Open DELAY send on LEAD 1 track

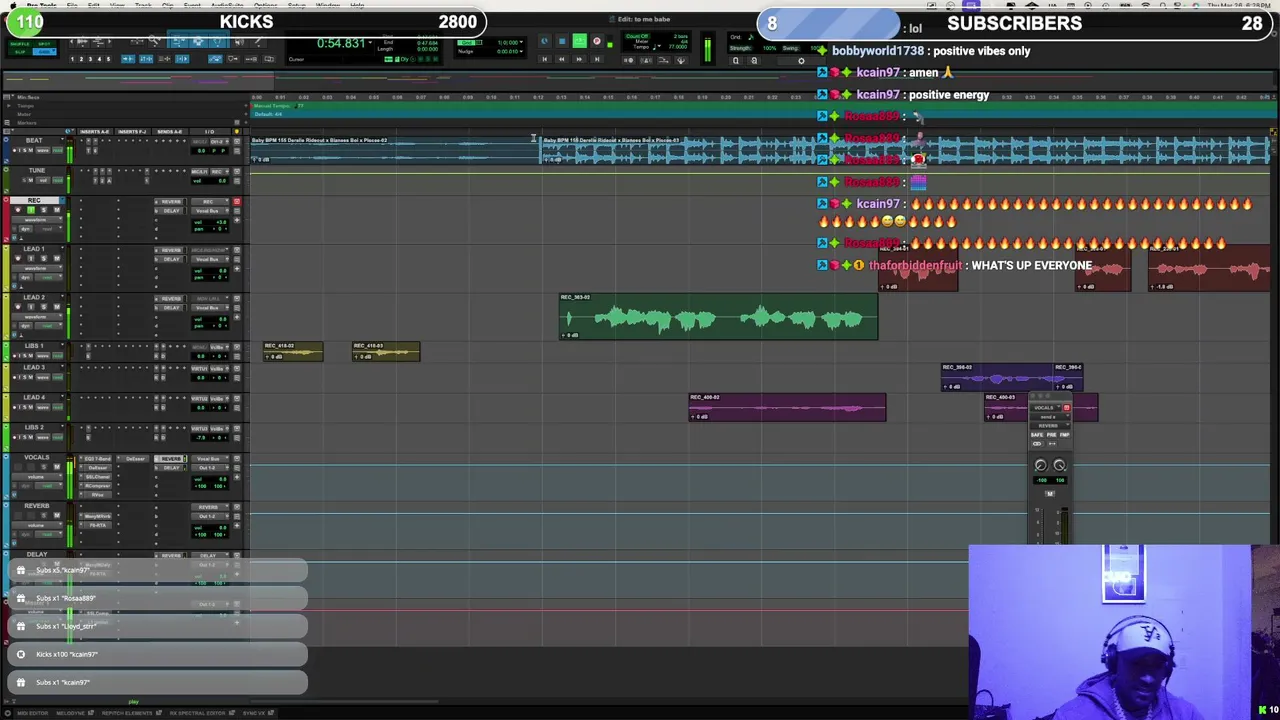(170, 260)
